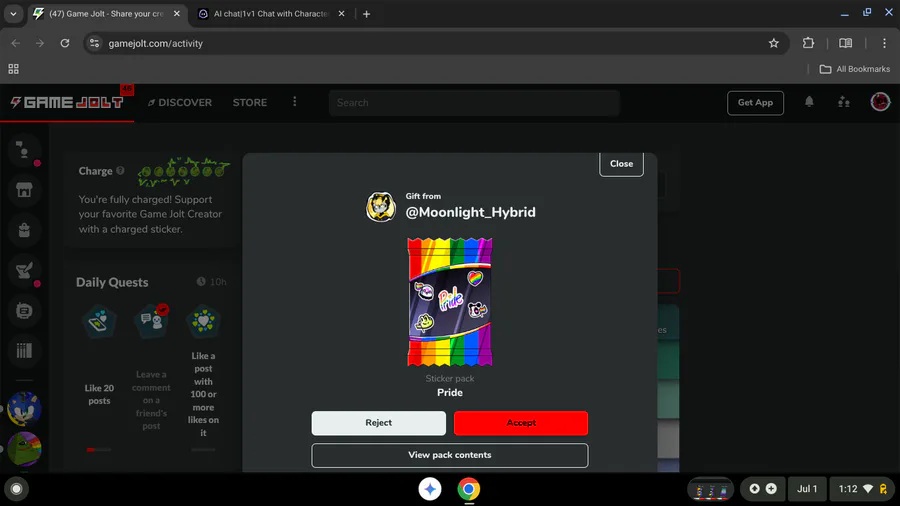900x506 pixels.
Task: Open the apps grid shortcut
Action: click(14, 69)
